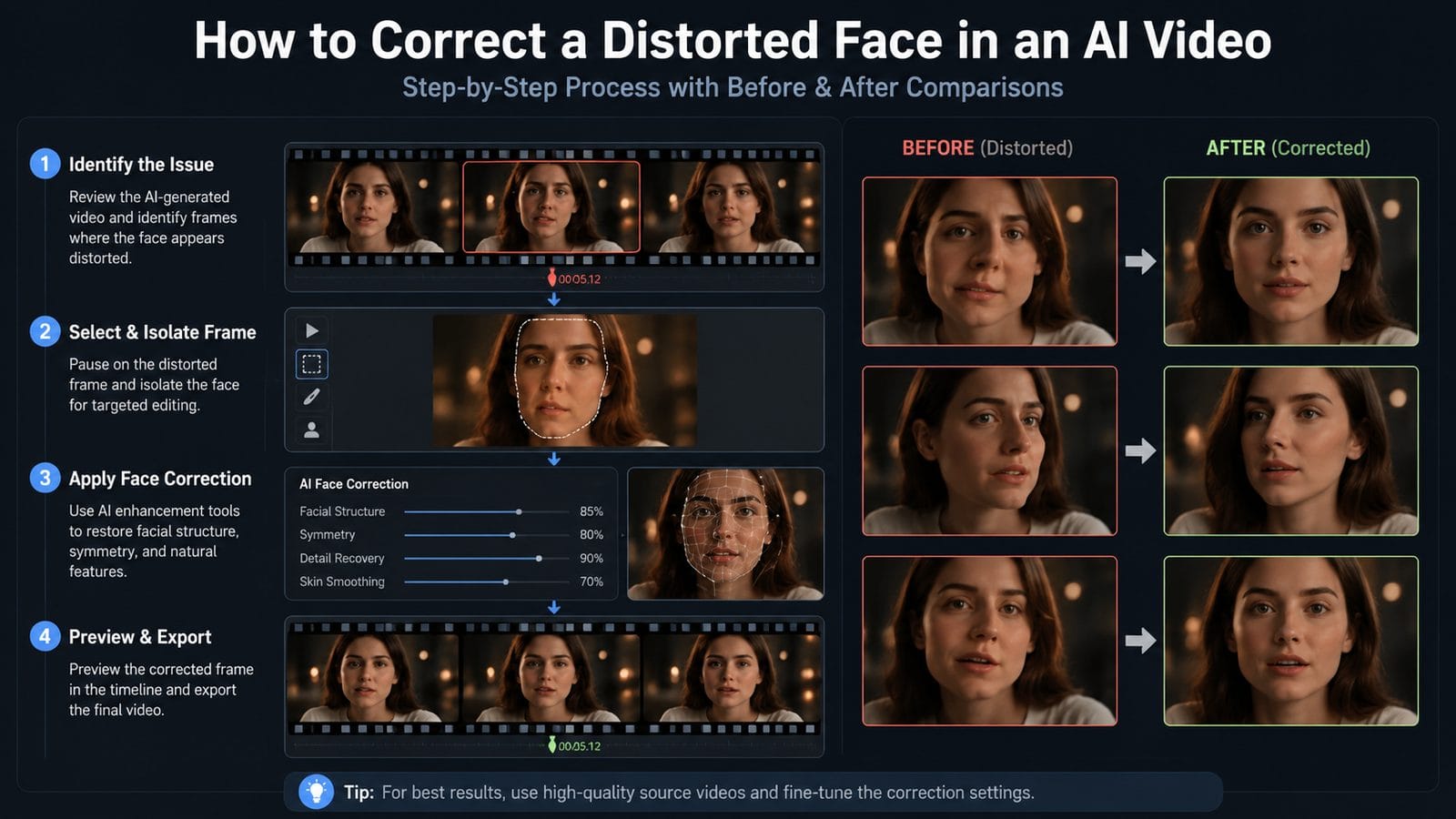Click the 70% value

point(591,581)
